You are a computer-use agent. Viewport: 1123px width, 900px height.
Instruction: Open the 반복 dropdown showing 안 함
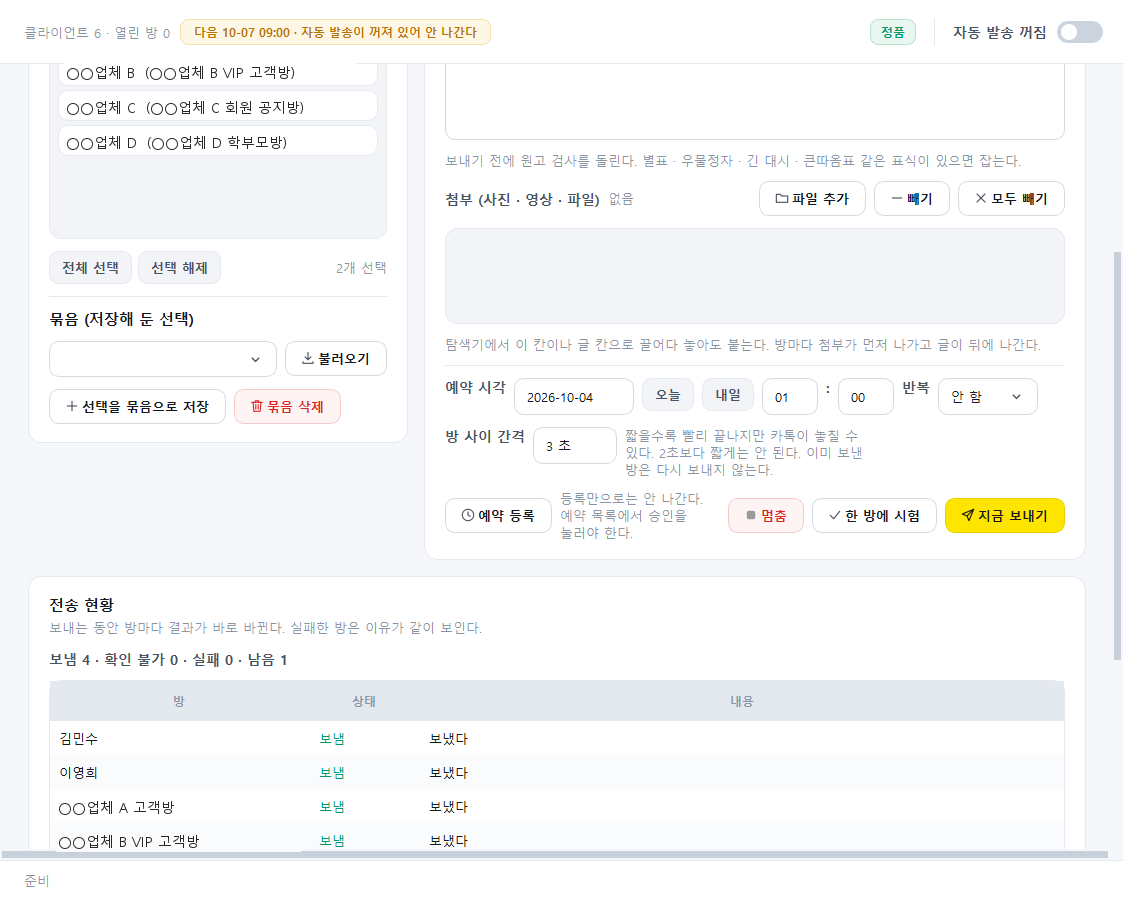(988, 397)
